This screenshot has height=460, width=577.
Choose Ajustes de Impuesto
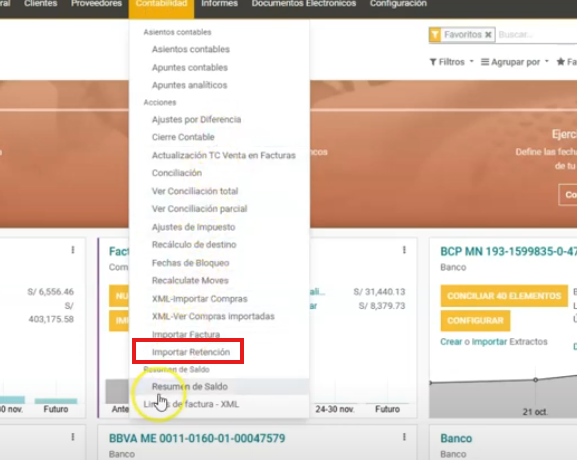[194, 227]
